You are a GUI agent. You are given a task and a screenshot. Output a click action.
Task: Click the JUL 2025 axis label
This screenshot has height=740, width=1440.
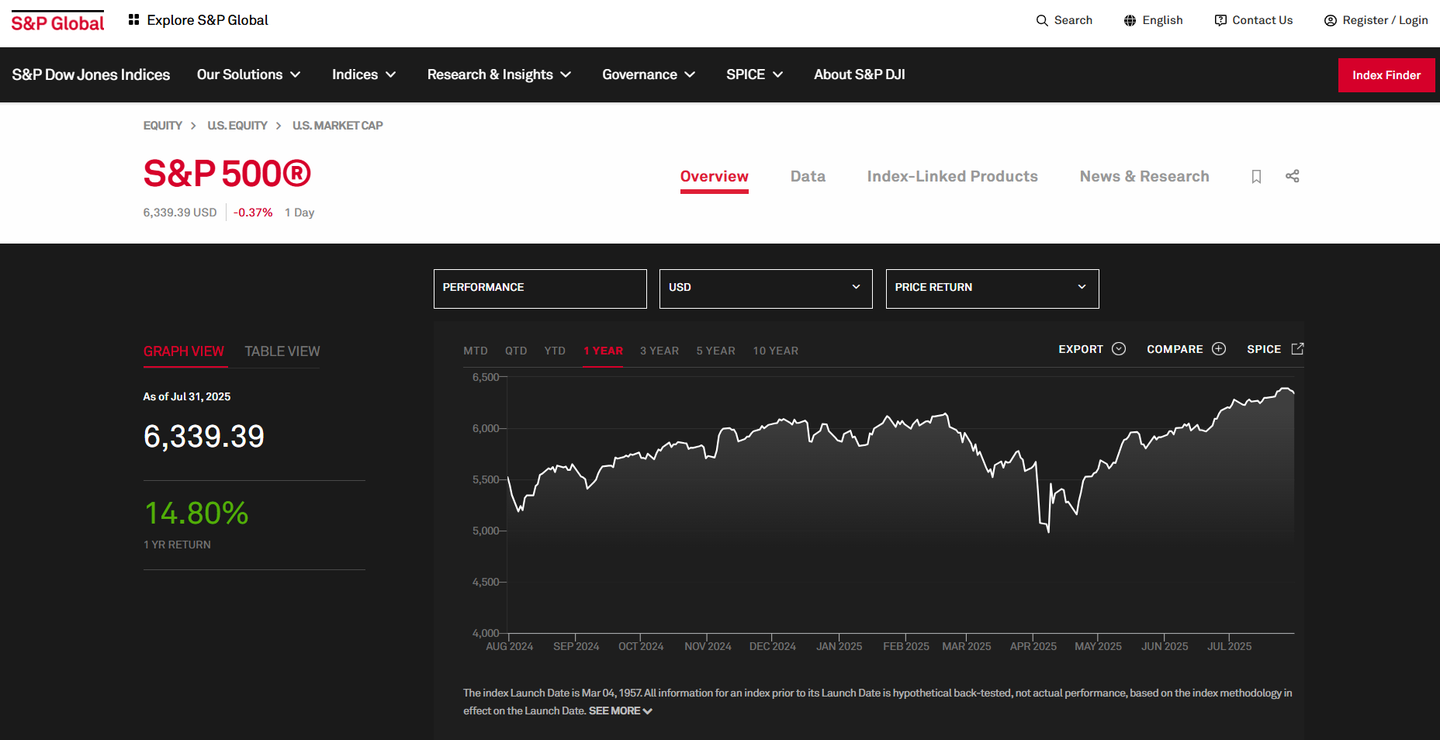(x=1229, y=646)
